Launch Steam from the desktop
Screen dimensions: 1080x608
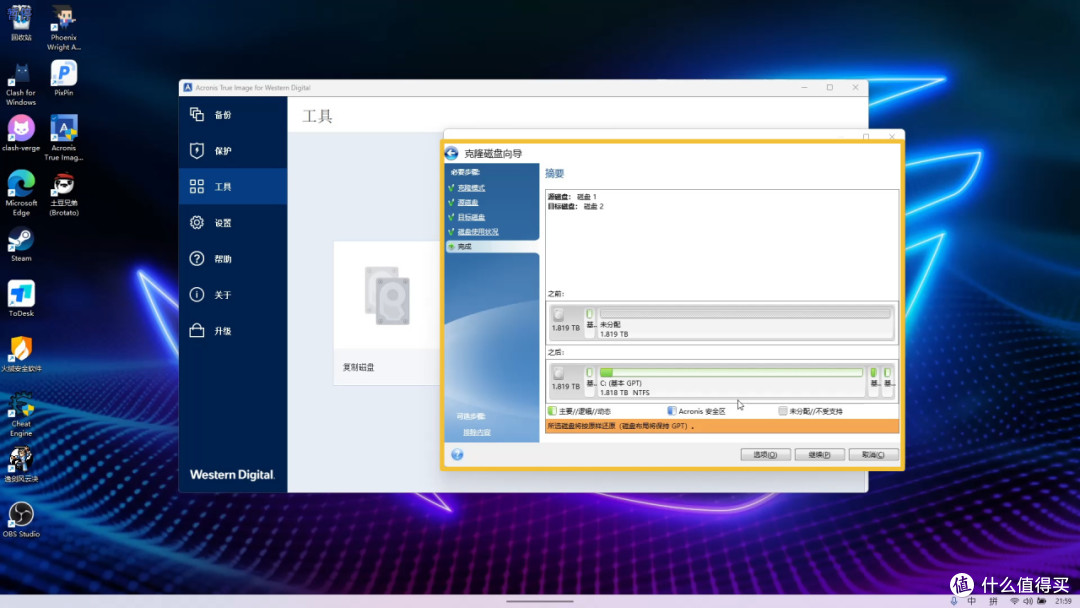[x=21, y=244]
